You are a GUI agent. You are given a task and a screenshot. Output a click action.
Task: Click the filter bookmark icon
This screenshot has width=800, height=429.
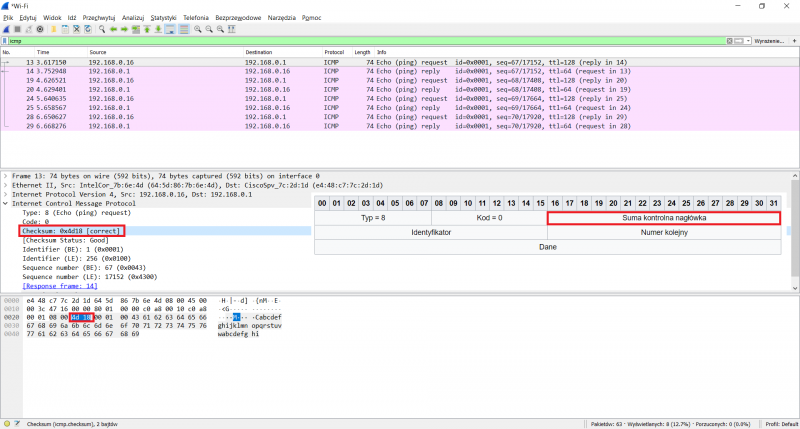(x=5, y=41)
